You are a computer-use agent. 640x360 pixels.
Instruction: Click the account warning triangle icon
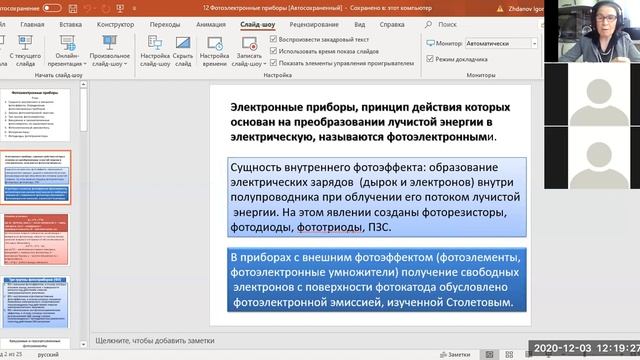500,9
